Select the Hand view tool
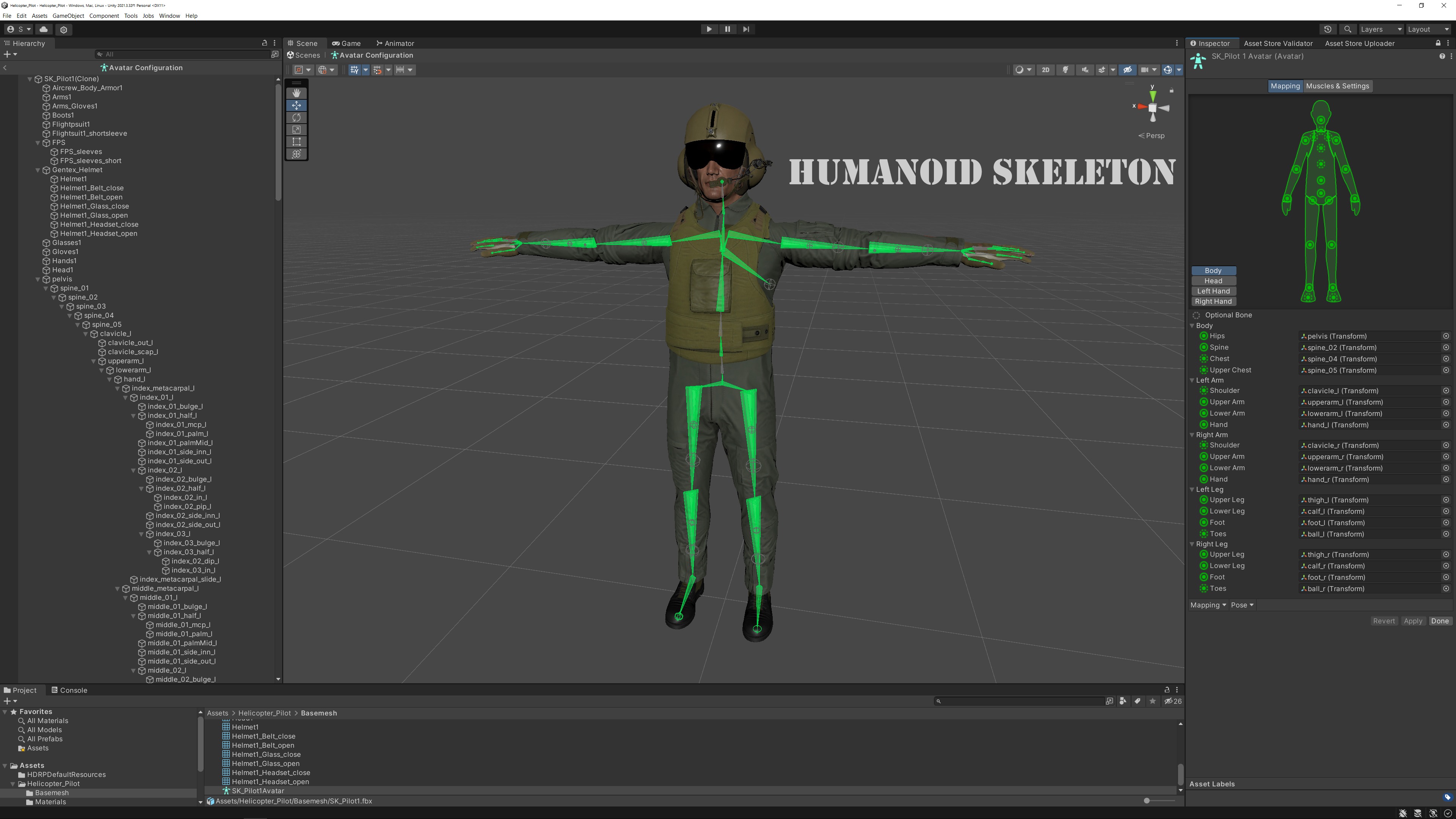This screenshot has width=1456, height=819. (x=296, y=93)
